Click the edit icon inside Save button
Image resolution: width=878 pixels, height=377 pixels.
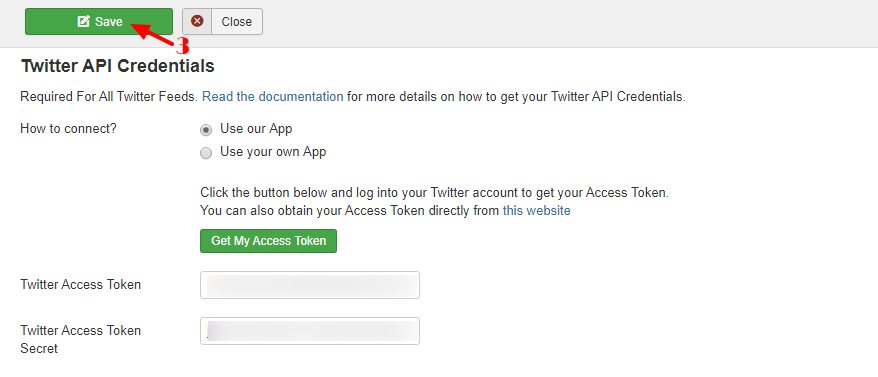pyautogui.click(x=83, y=22)
